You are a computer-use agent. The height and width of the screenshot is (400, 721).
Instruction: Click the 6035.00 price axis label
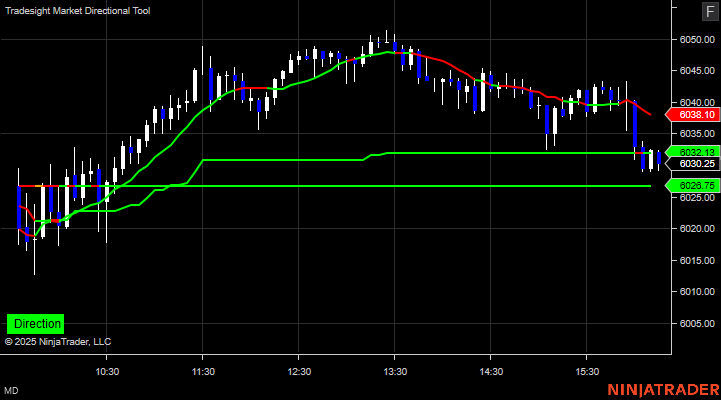click(x=697, y=134)
